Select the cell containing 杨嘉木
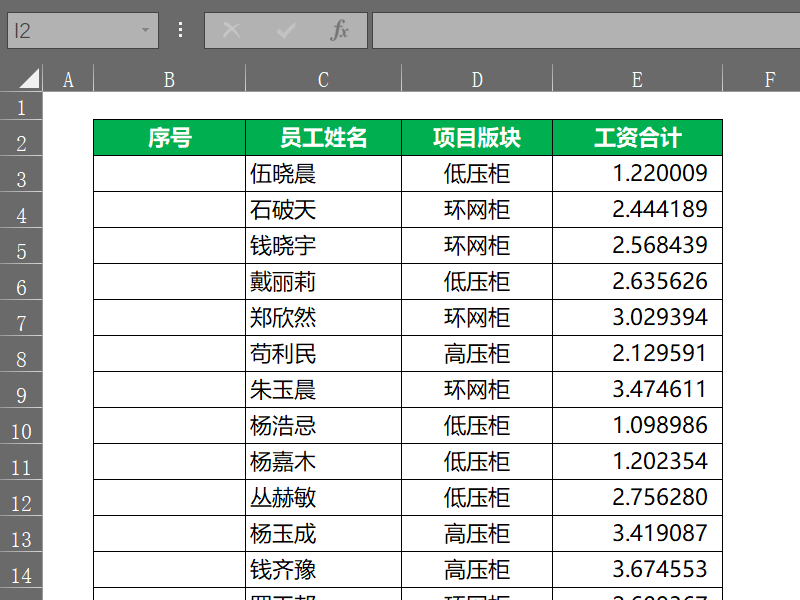The image size is (800, 600). click(323, 462)
